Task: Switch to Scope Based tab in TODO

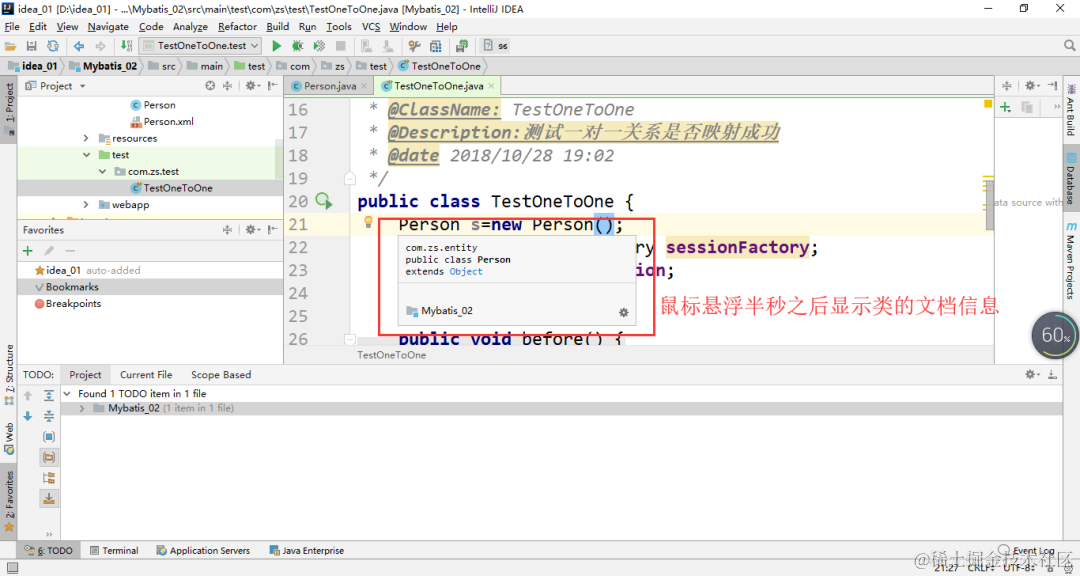Action: click(x=220, y=375)
